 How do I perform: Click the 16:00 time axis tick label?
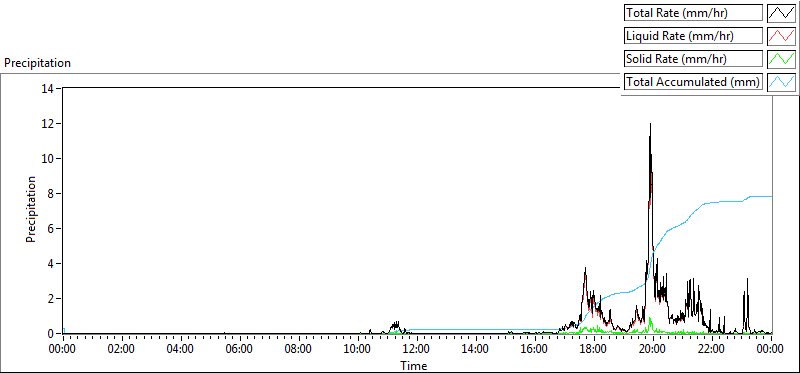[x=534, y=350]
